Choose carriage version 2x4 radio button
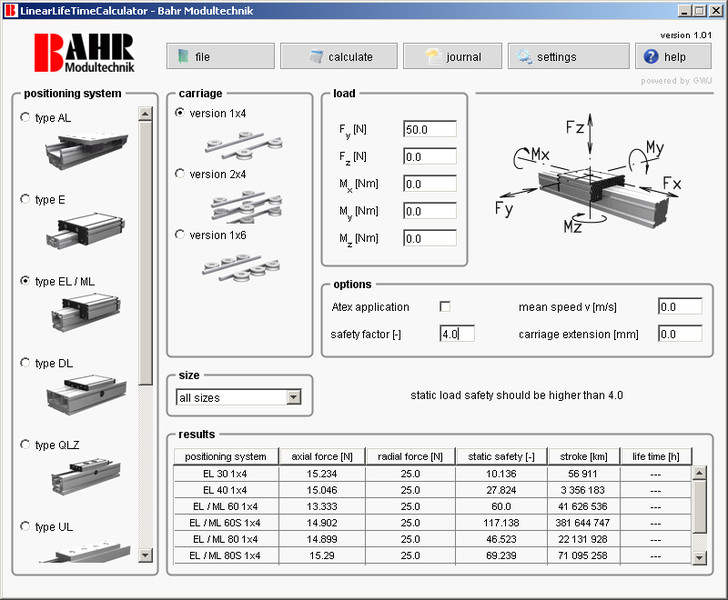The image size is (728, 600). [x=180, y=174]
